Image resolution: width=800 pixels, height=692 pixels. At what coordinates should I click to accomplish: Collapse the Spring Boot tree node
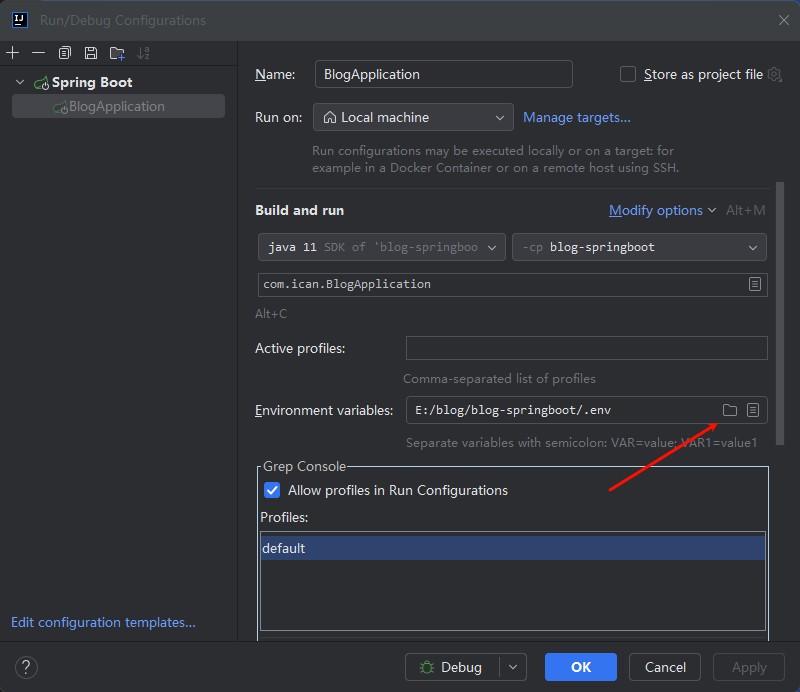coord(20,82)
